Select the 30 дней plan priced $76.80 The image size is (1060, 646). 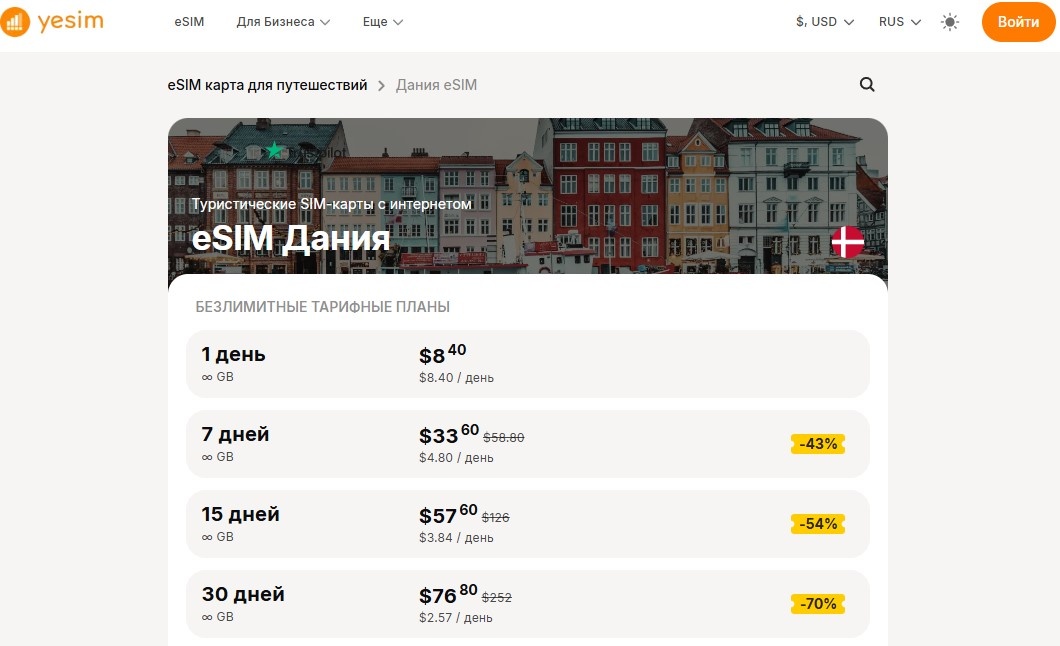click(527, 603)
